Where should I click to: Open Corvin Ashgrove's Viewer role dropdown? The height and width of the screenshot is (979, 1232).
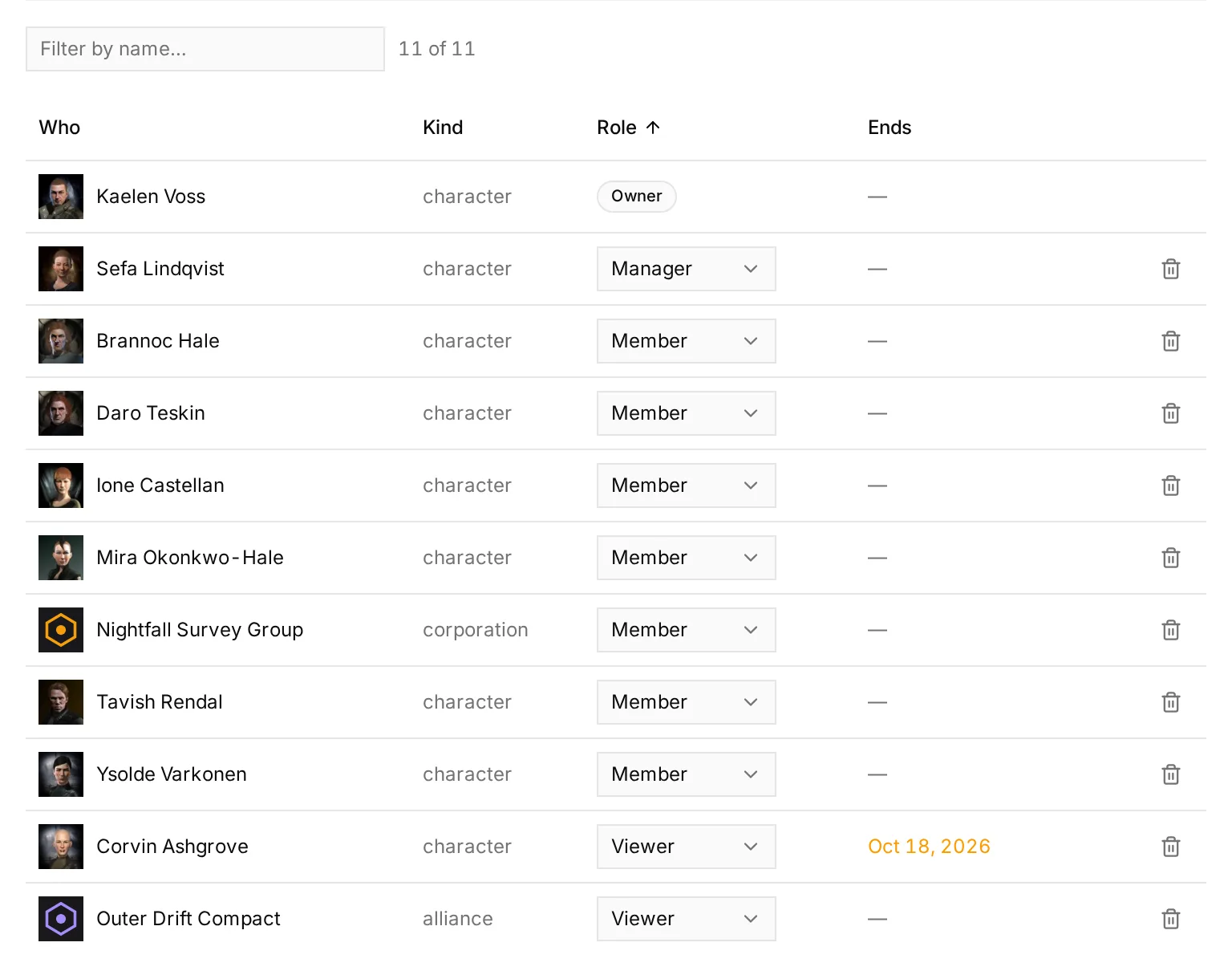(686, 847)
